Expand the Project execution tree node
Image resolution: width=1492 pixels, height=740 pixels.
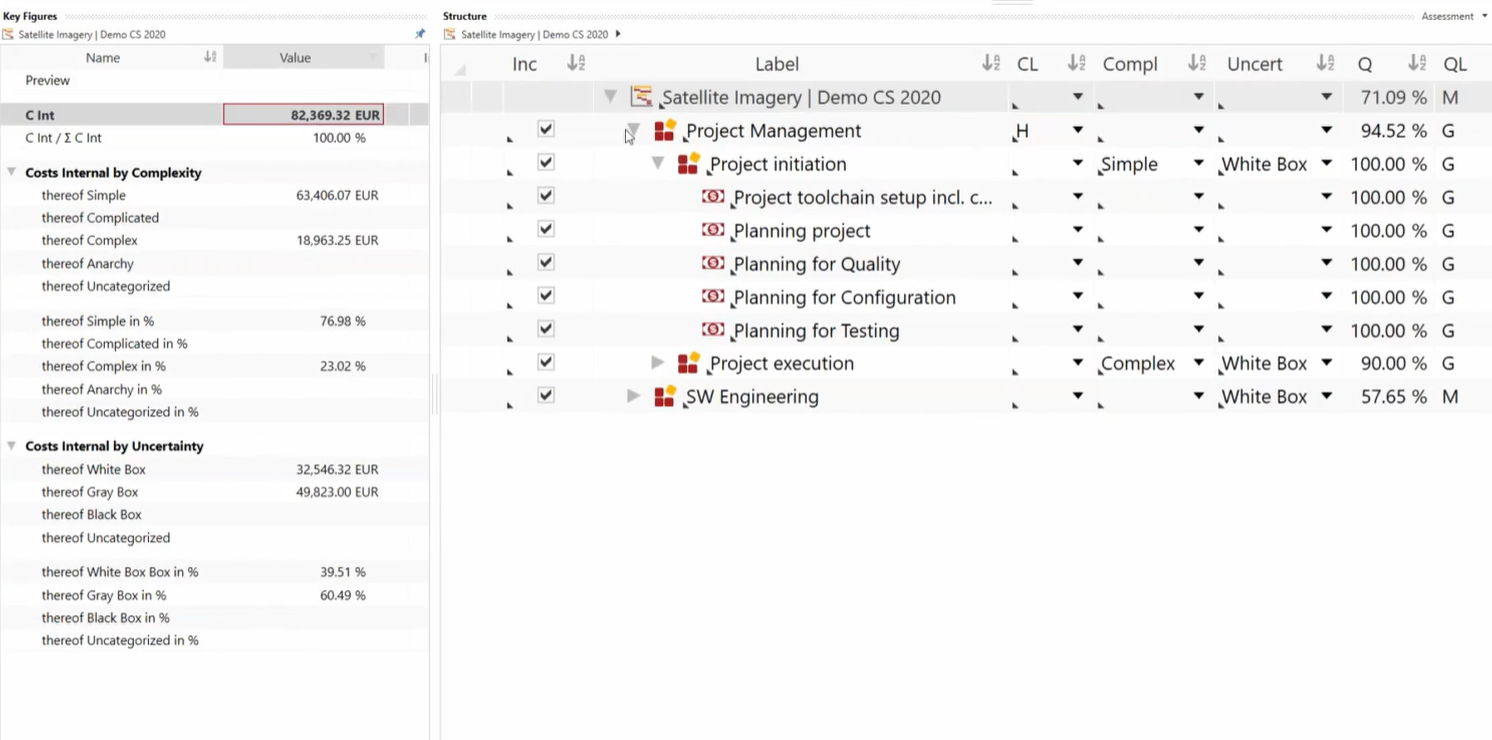point(657,363)
